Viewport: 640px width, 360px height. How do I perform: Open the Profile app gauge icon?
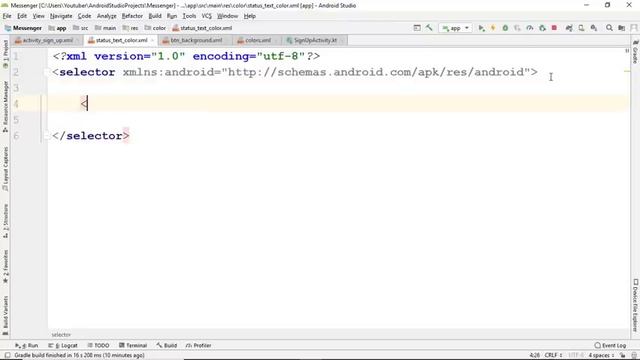coord(530,28)
